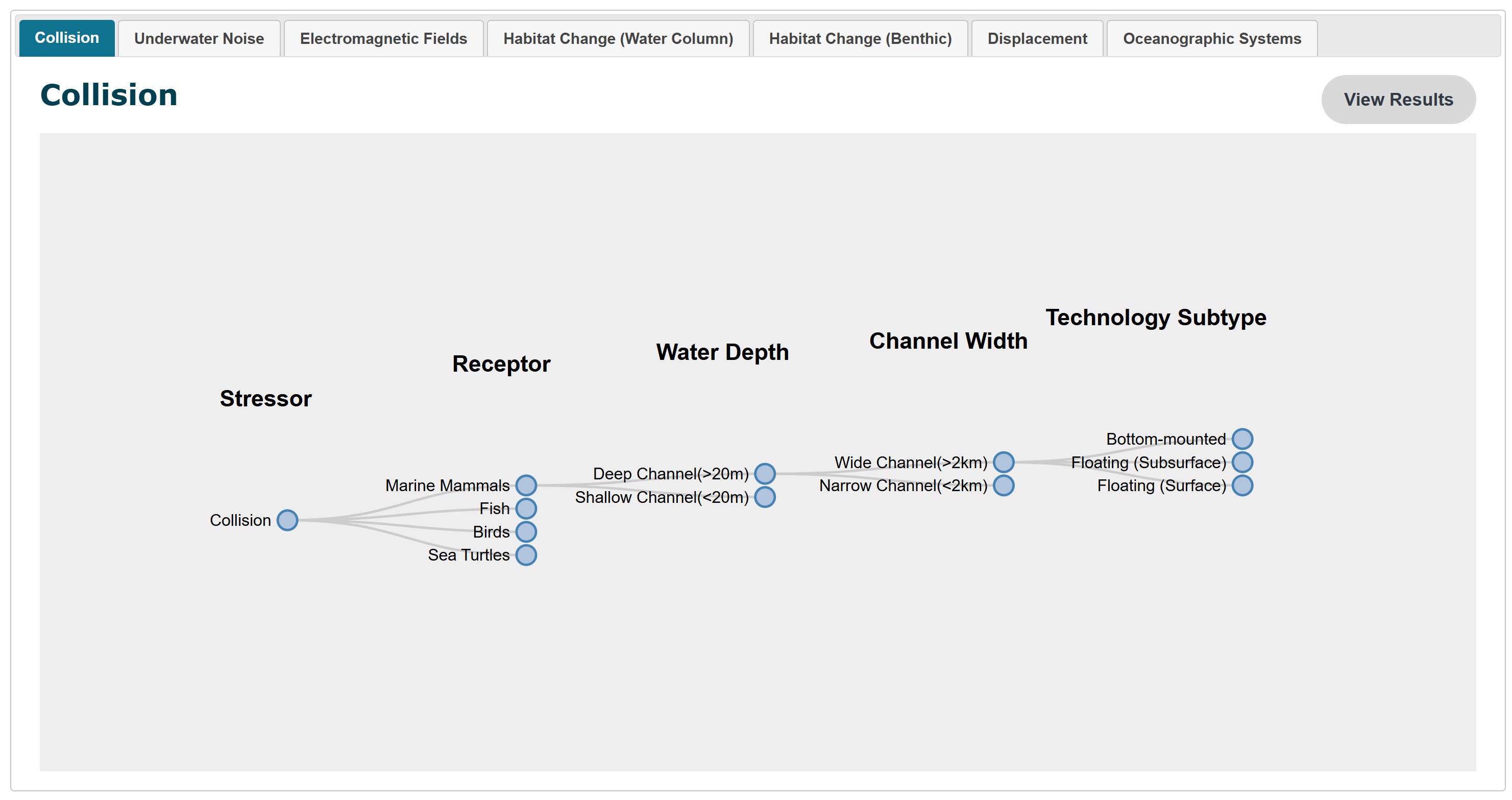This screenshot has height=800, width=1512.
Task: Select the Birds receptor node
Action: pyautogui.click(x=526, y=532)
